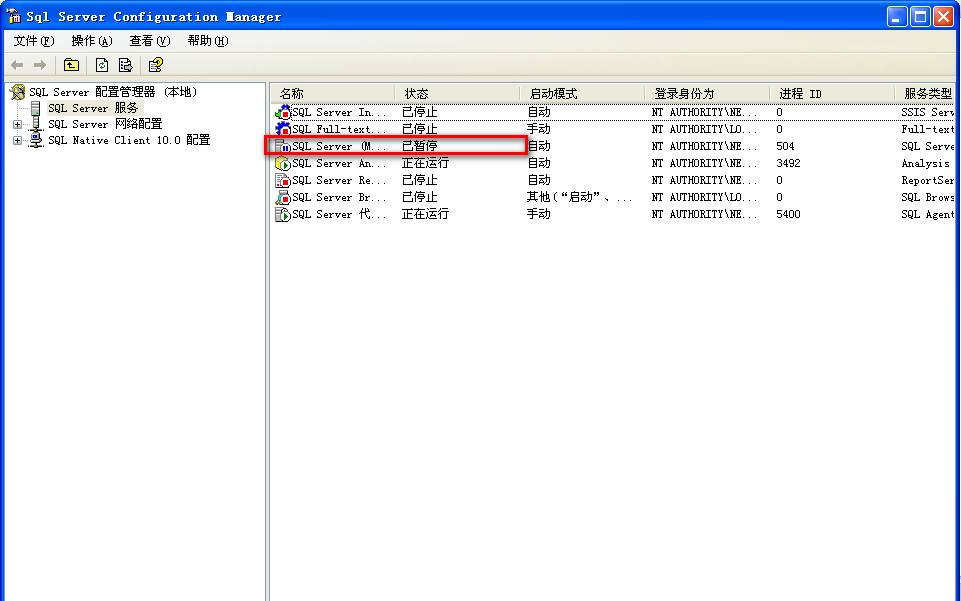The image size is (961, 601).
Task: Click the Back arrow toolbar button
Action: [x=17, y=65]
